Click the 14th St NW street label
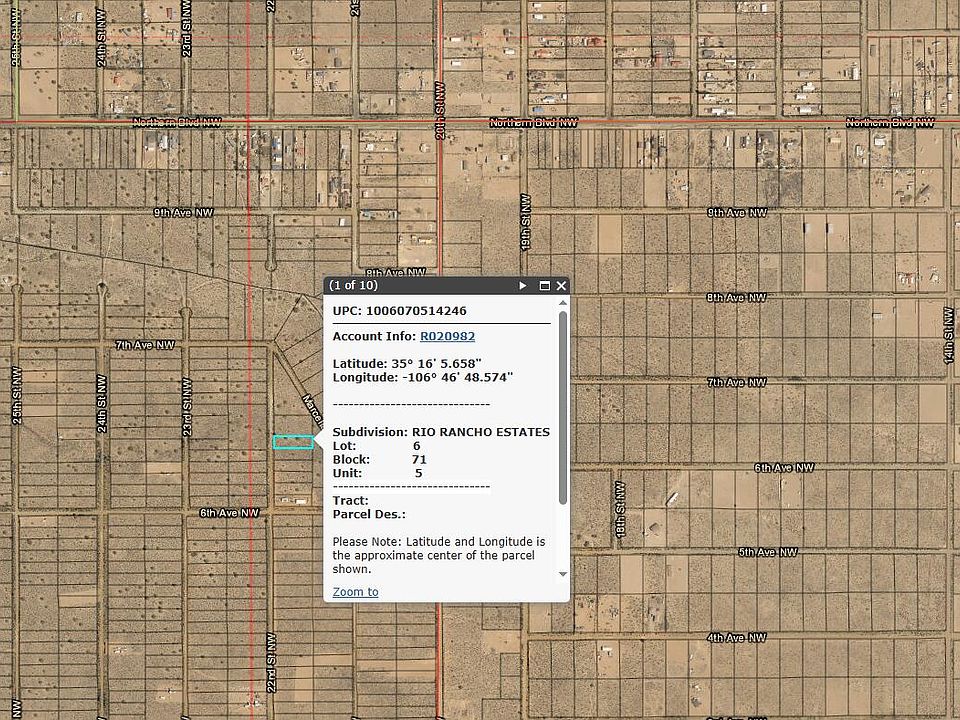The height and width of the screenshot is (720, 960). (949, 336)
